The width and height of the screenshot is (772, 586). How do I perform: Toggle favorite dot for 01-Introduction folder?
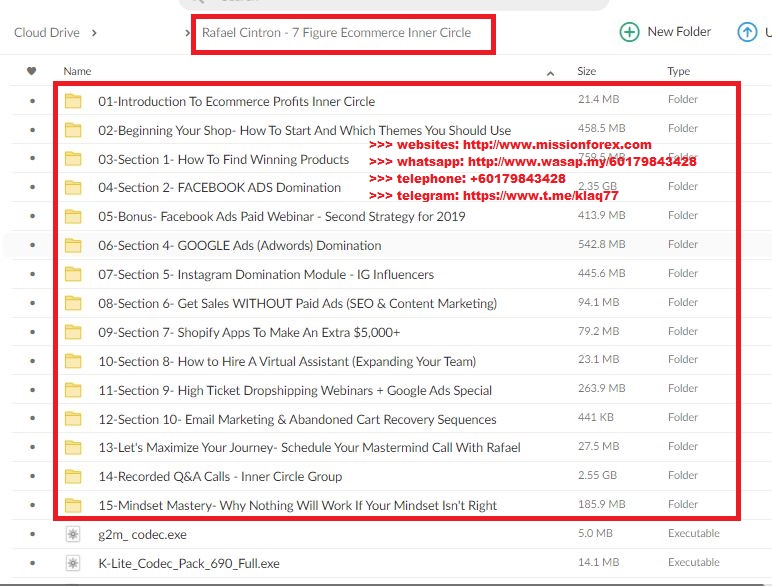(x=32, y=101)
